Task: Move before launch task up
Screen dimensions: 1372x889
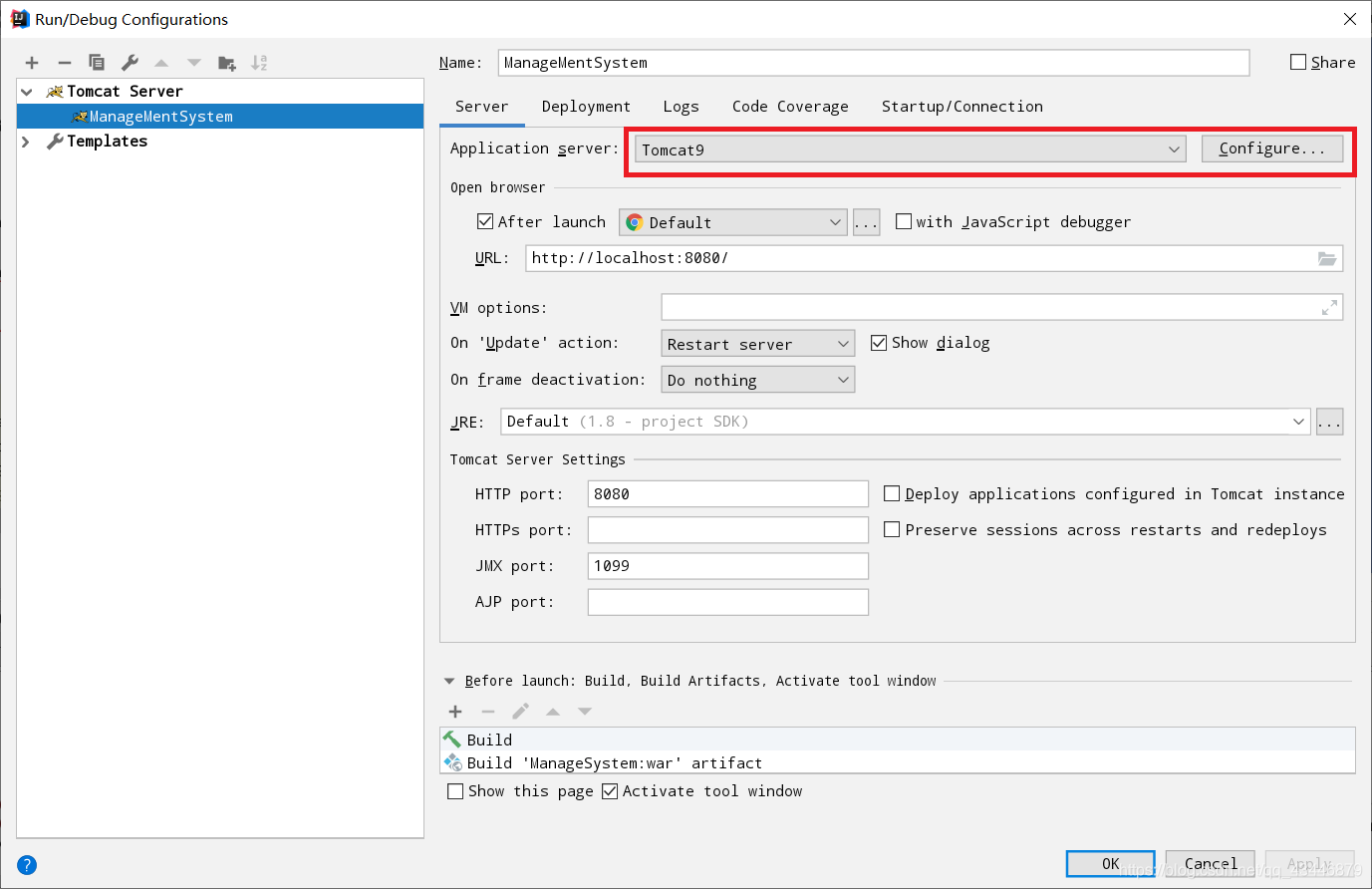Action: pos(553,712)
